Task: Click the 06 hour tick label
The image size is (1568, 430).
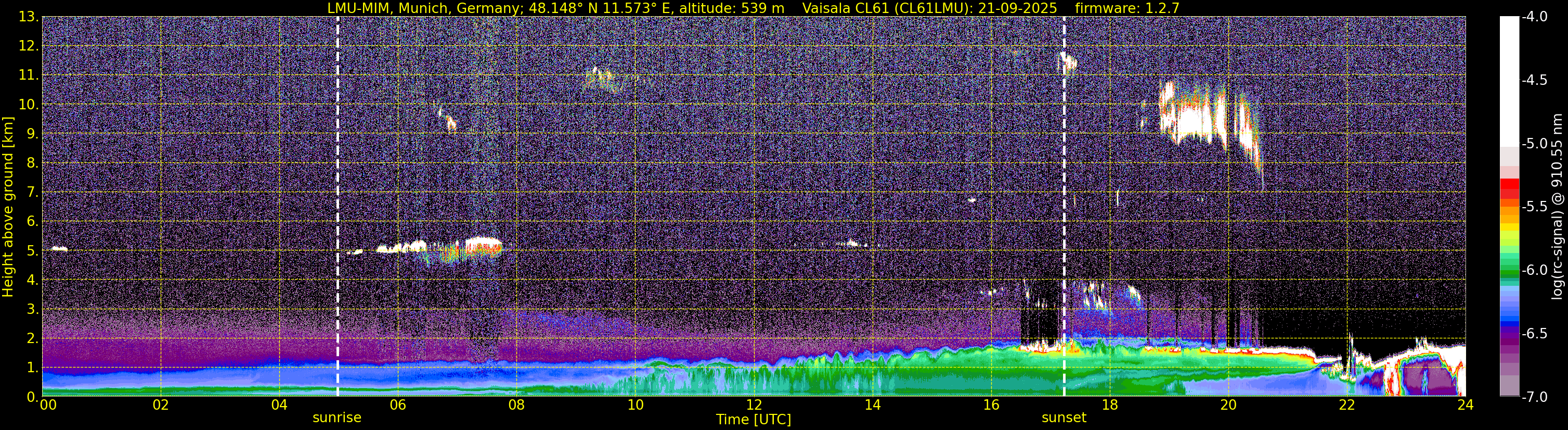Action: [397, 405]
